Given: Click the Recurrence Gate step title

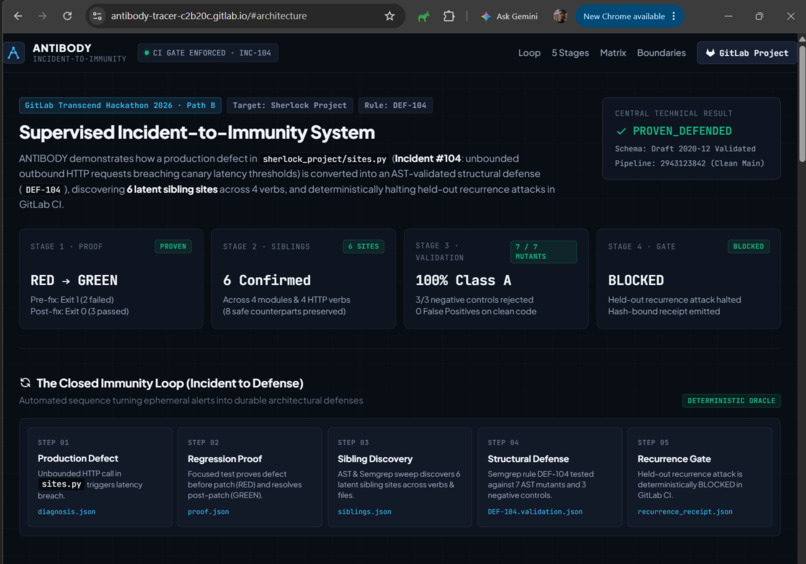Looking at the screenshot, I should [674, 459].
